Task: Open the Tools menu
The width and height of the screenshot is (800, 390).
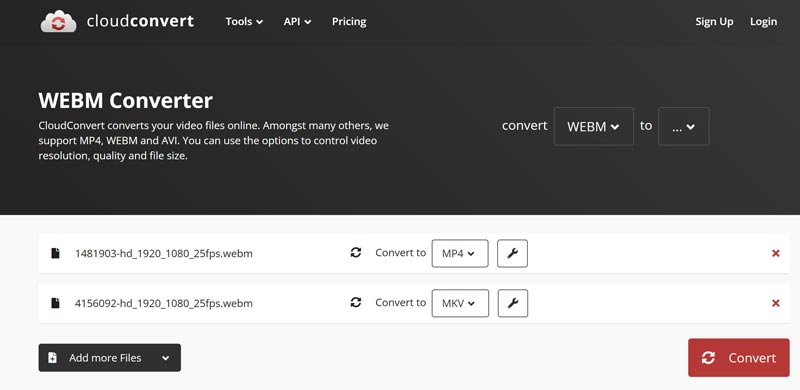Action: (x=244, y=21)
